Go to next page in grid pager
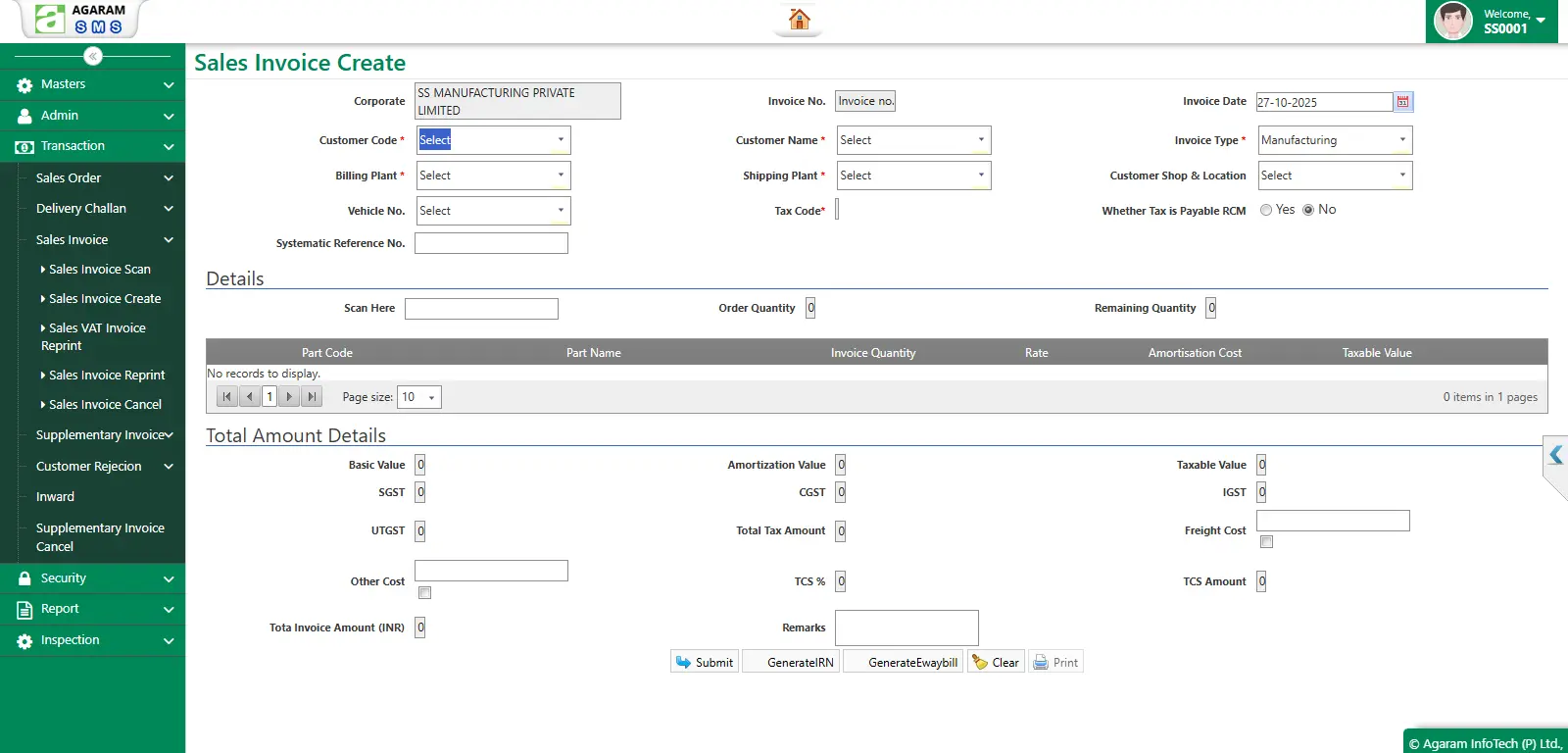Screen dimensions: 1568x753 [x=289, y=397]
